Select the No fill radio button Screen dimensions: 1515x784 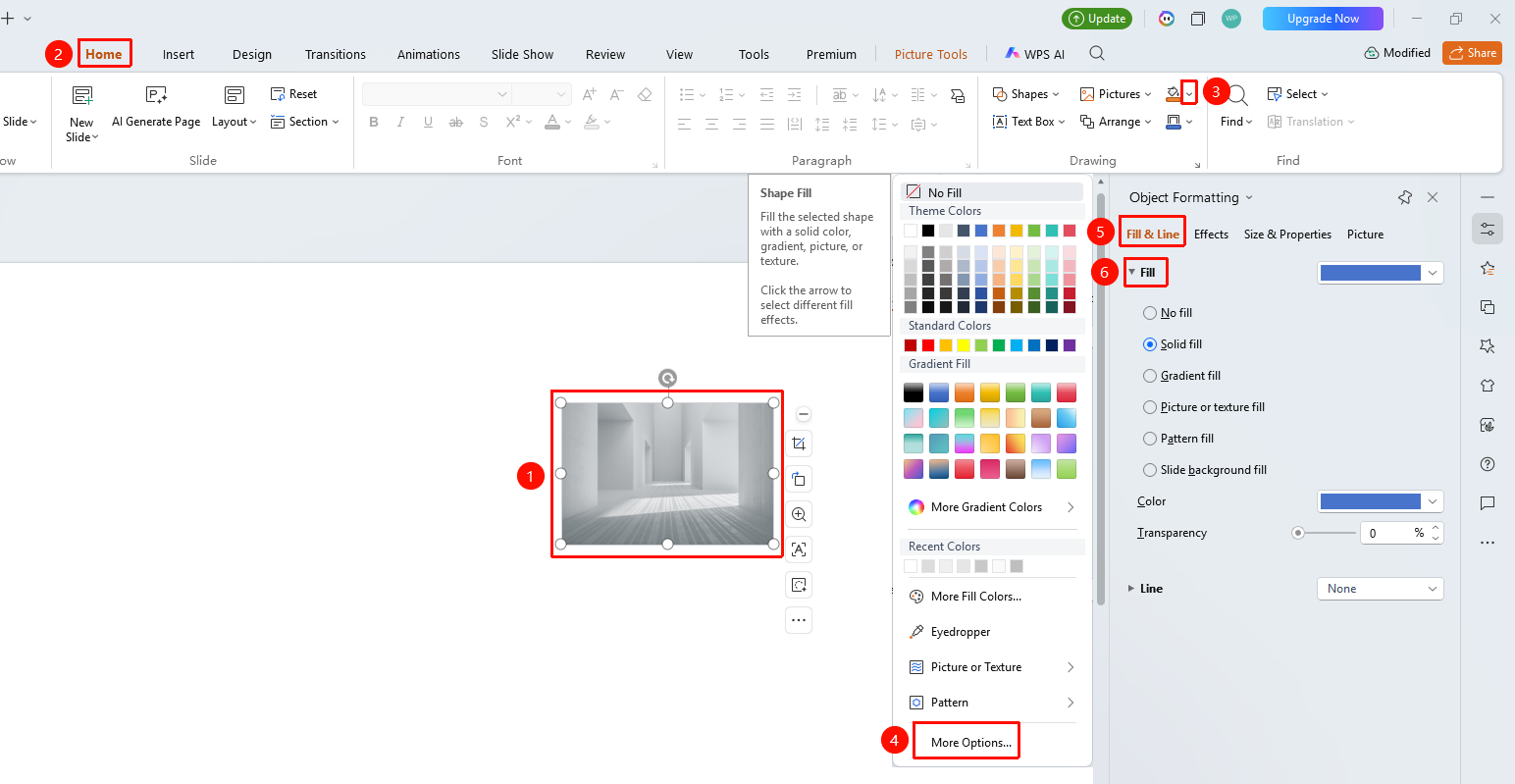coord(1150,313)
